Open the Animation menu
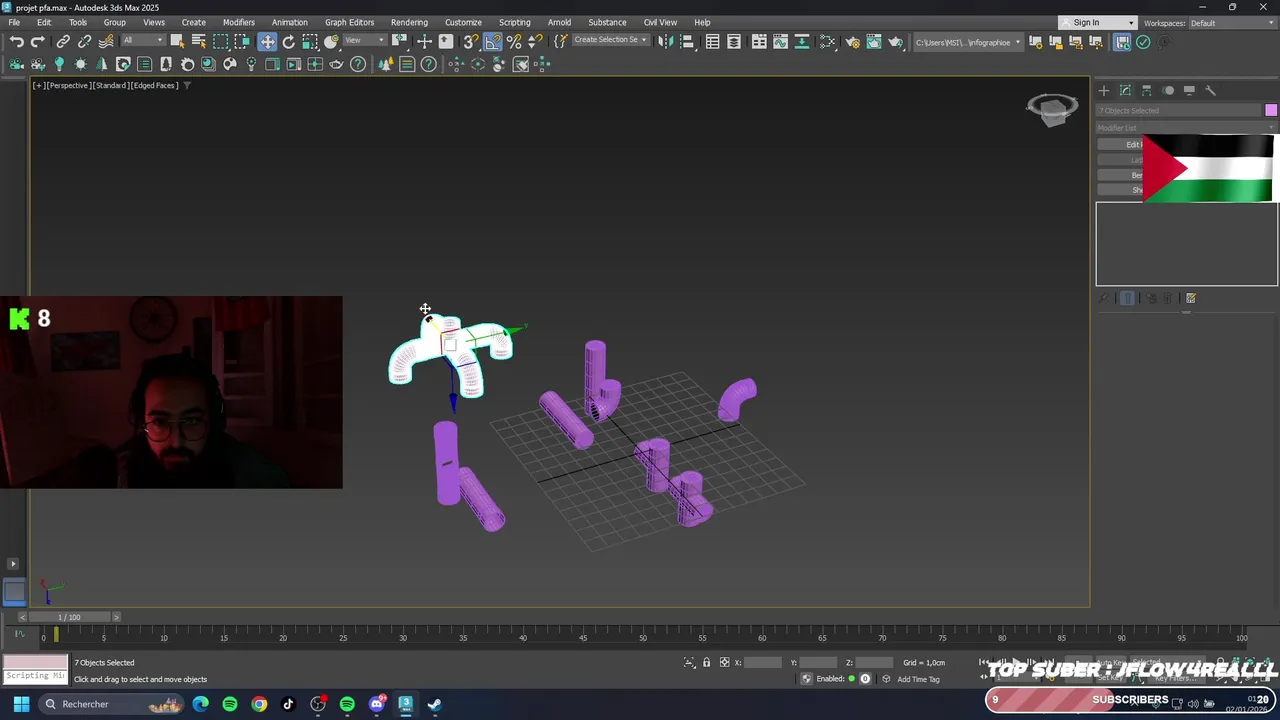The image size is (1280, 720). 290,22
